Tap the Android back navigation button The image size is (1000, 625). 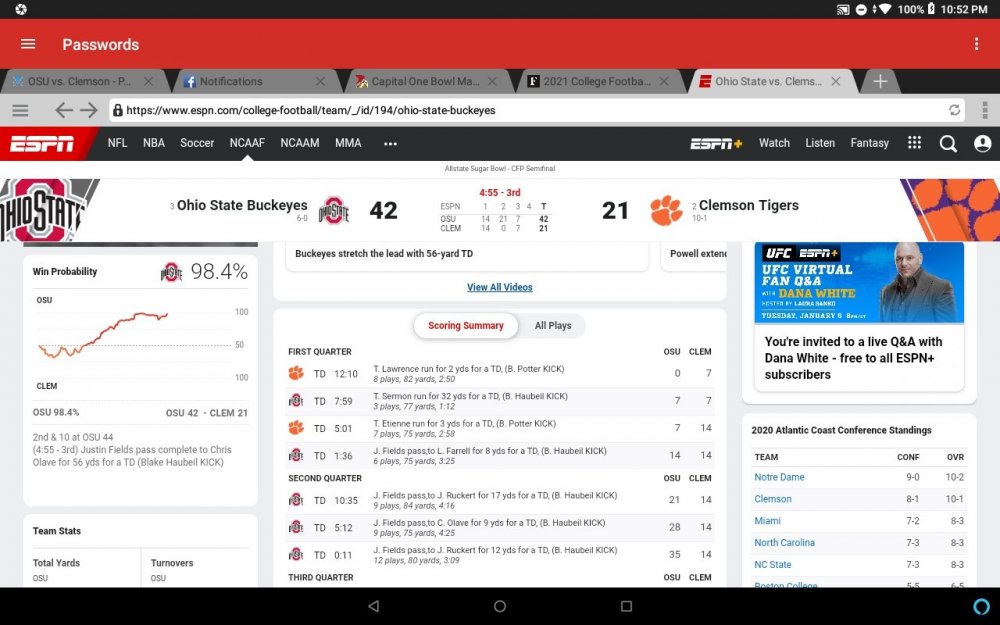point(374,606)
